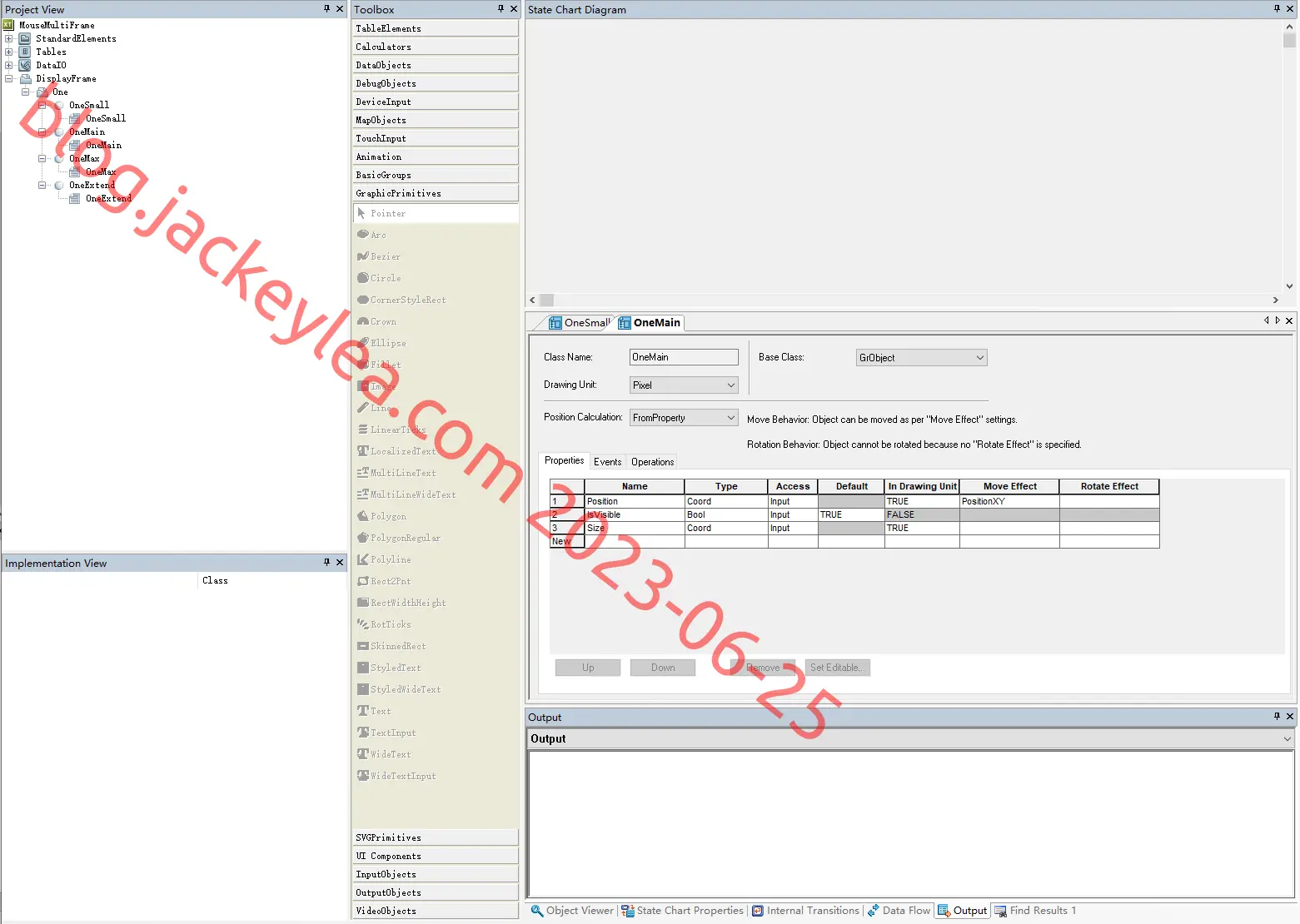Screen dimensions: 1300x924
Task: Click the Set Editable button
Action: point(838,668)
